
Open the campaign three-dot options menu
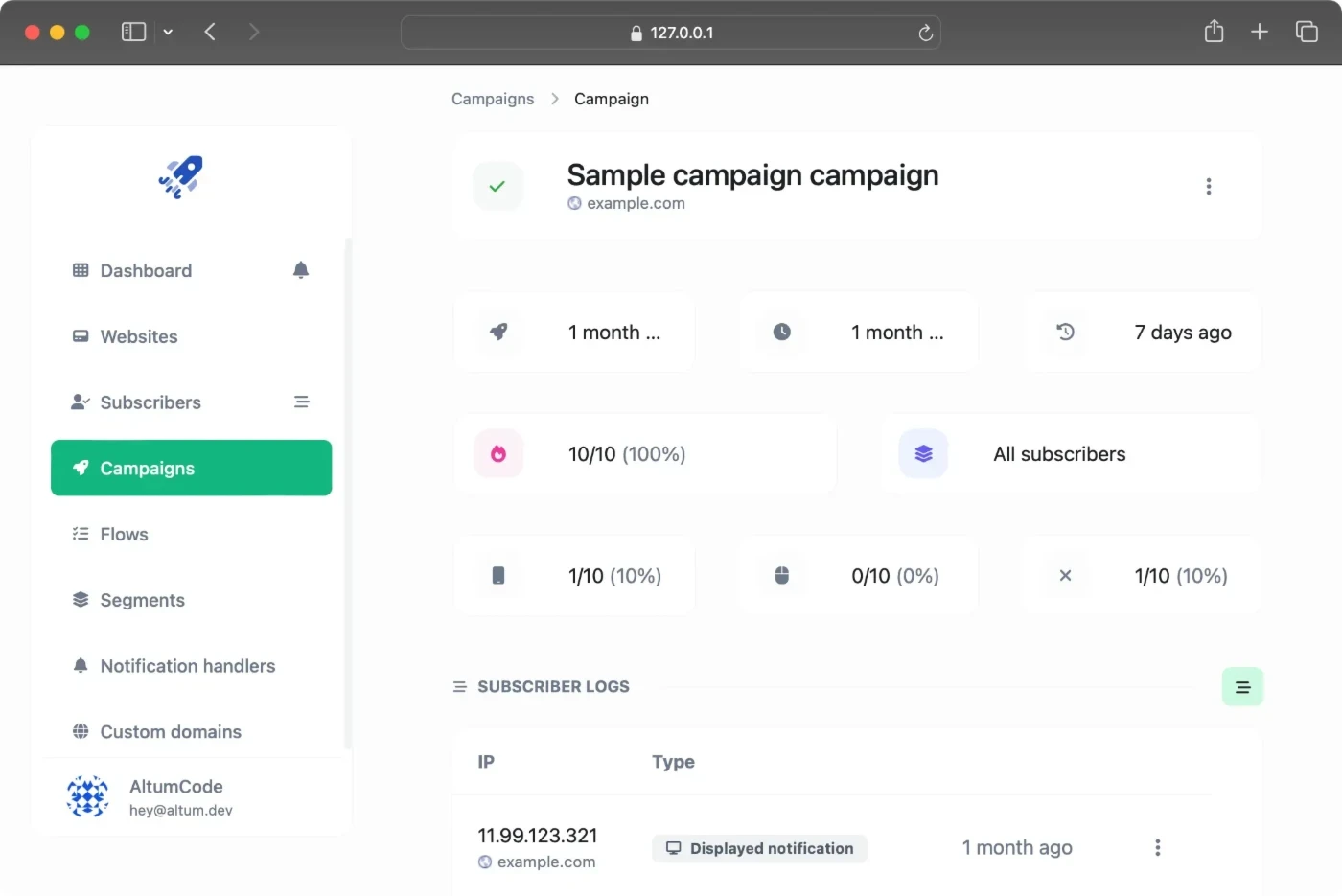(x=1208, y=187)
